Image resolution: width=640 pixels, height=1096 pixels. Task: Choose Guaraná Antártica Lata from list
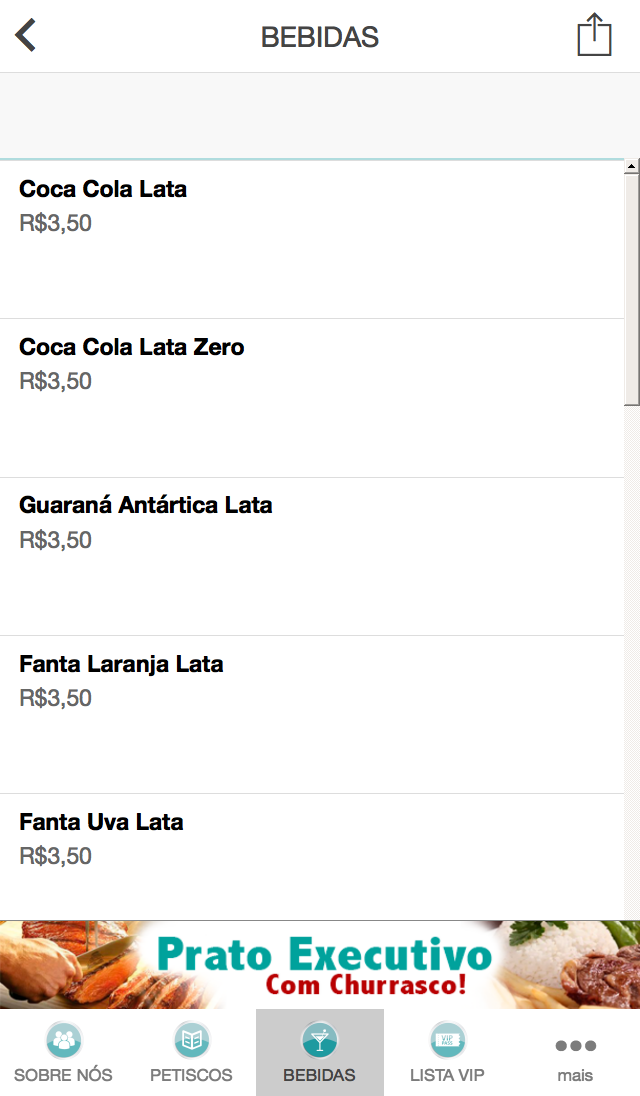click(146, 505)
